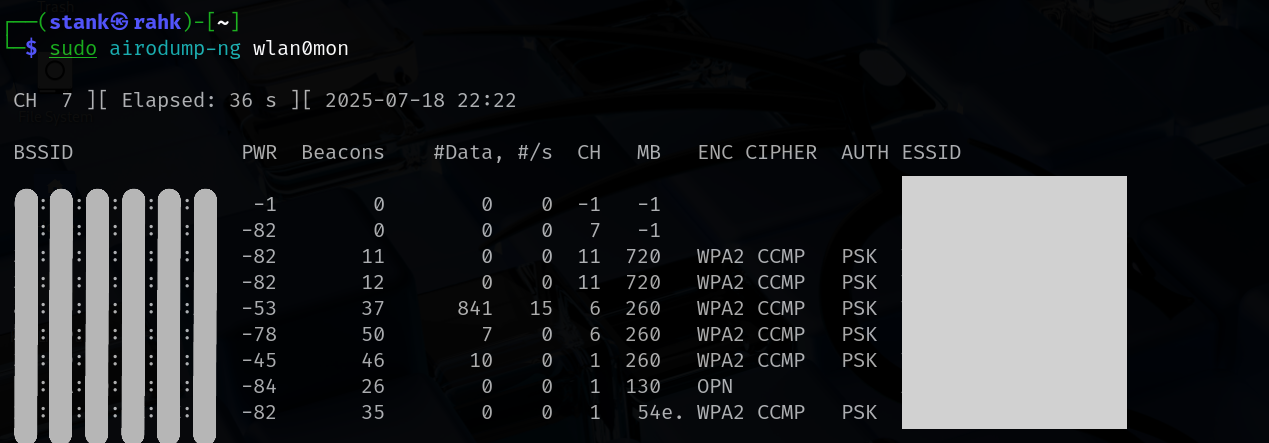Click the Beacons column header
The image size is (1269, 443).
(343, 153)
